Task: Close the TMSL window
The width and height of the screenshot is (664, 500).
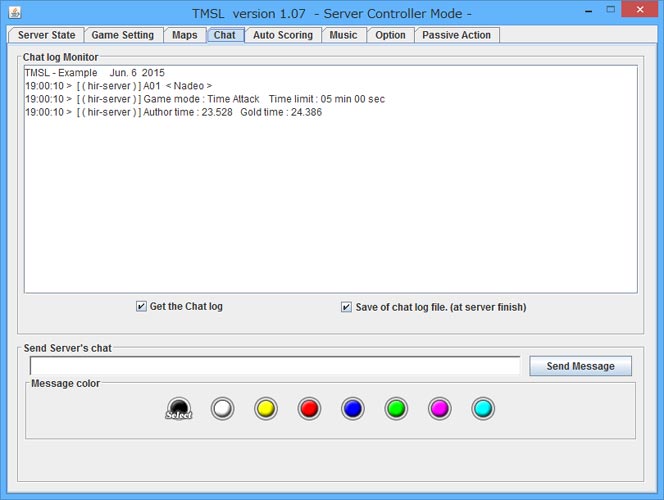Action: coord(640,9)
